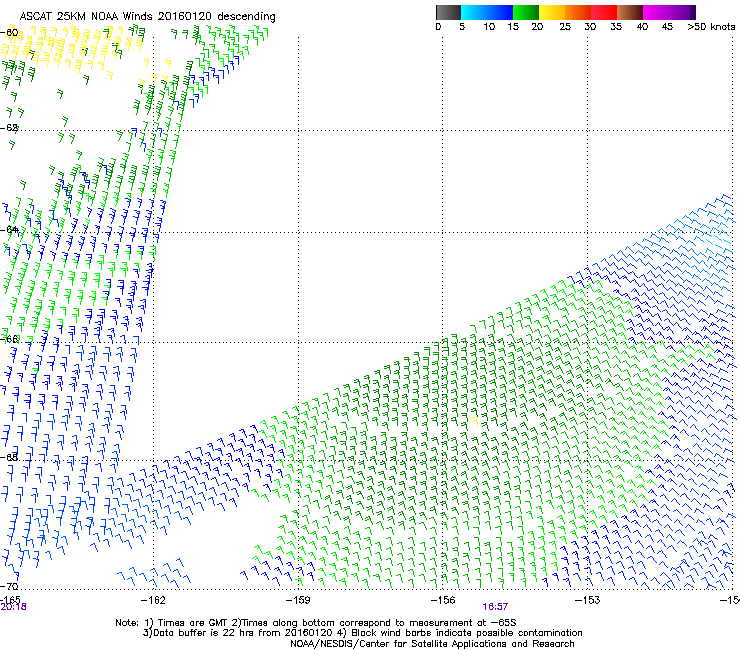This screenshot has width=740, height=650.
Task: Click the orange 25-30 knots legend segment
Action: [578, 12]
